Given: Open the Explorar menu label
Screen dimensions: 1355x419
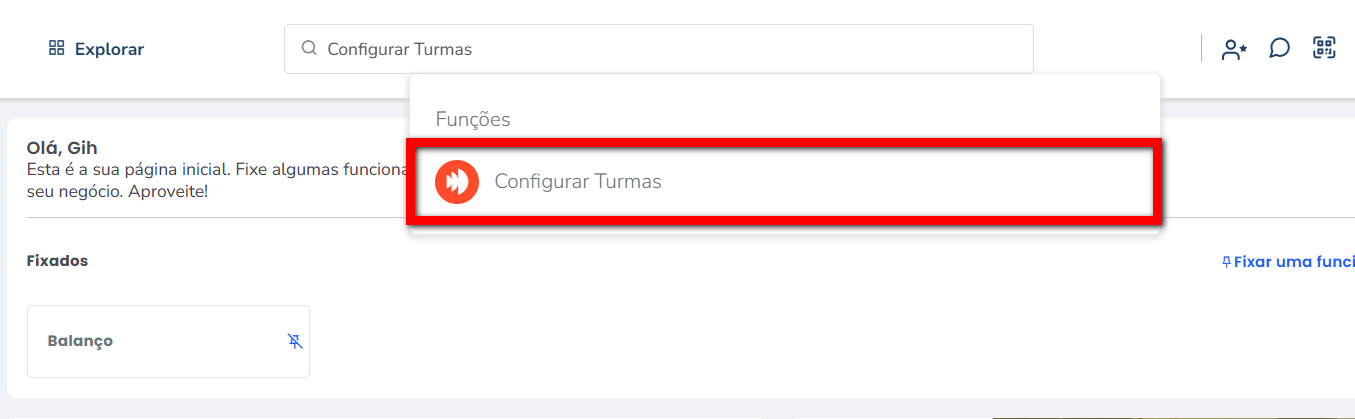Looking at the screenshot, I should point(109,49).
